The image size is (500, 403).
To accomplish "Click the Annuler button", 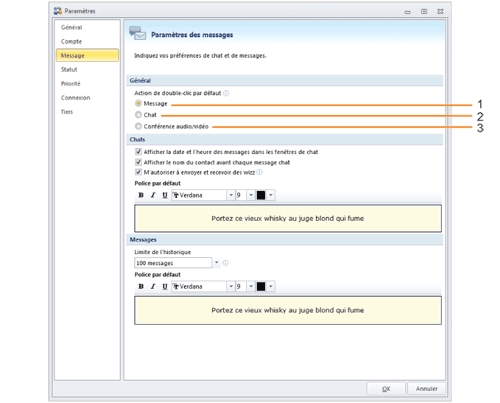I will (426, 389).
